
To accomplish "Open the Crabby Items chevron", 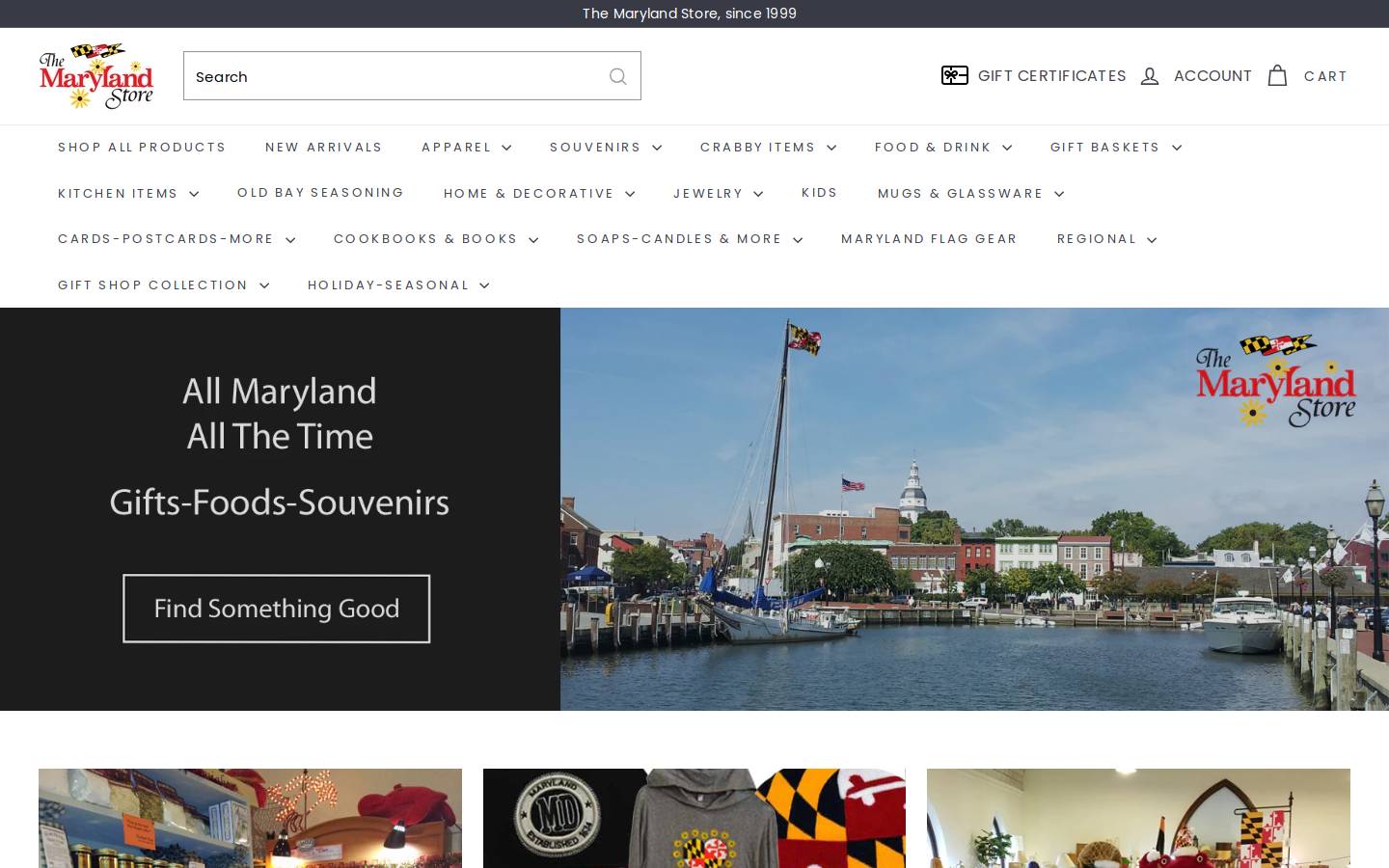I will (831, 148).
